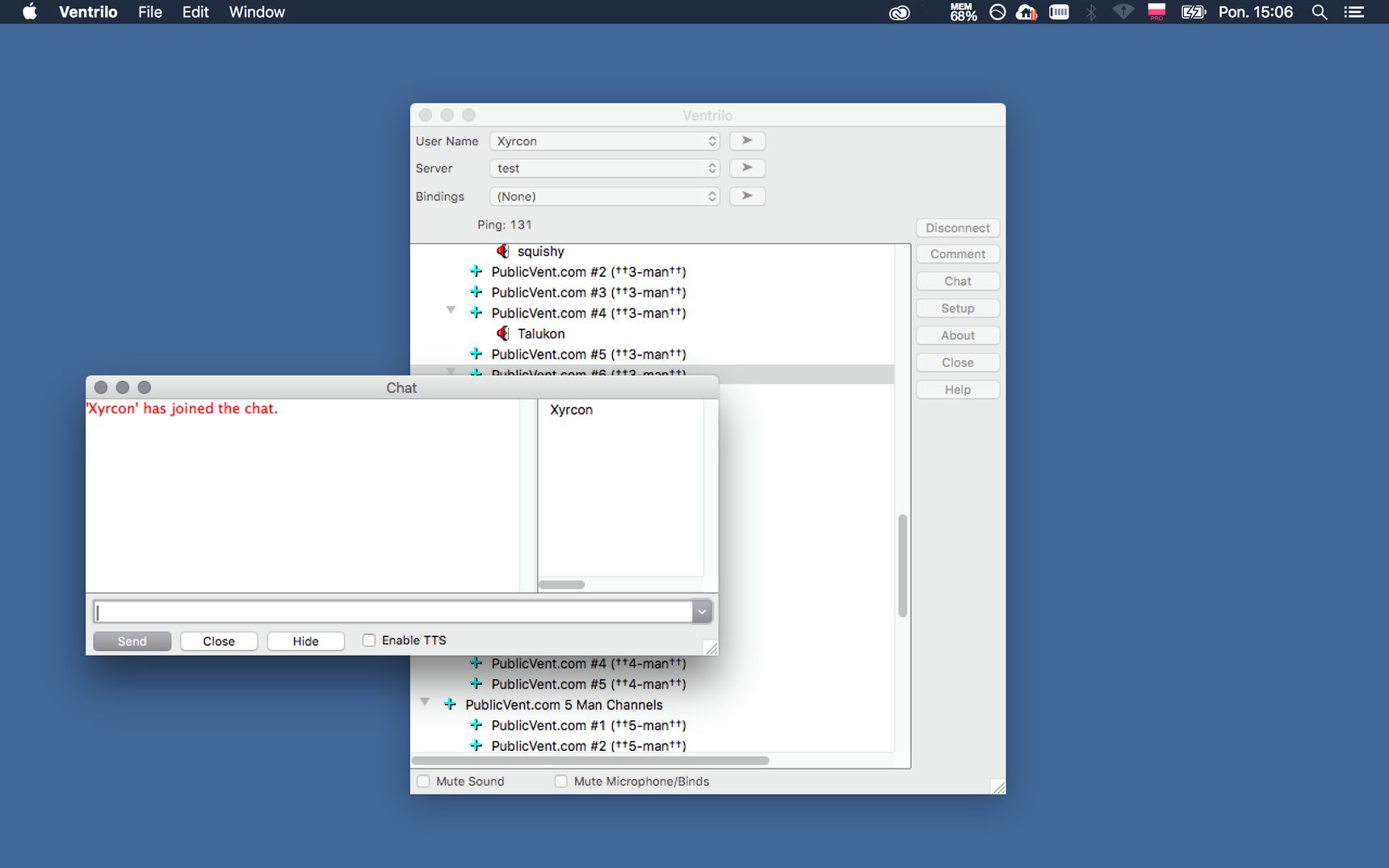Image resolution: width=1389 pixels, height=868 pixels.
Task: Click speaker icon next to Talukon
Action: click(x=502, y=333)
